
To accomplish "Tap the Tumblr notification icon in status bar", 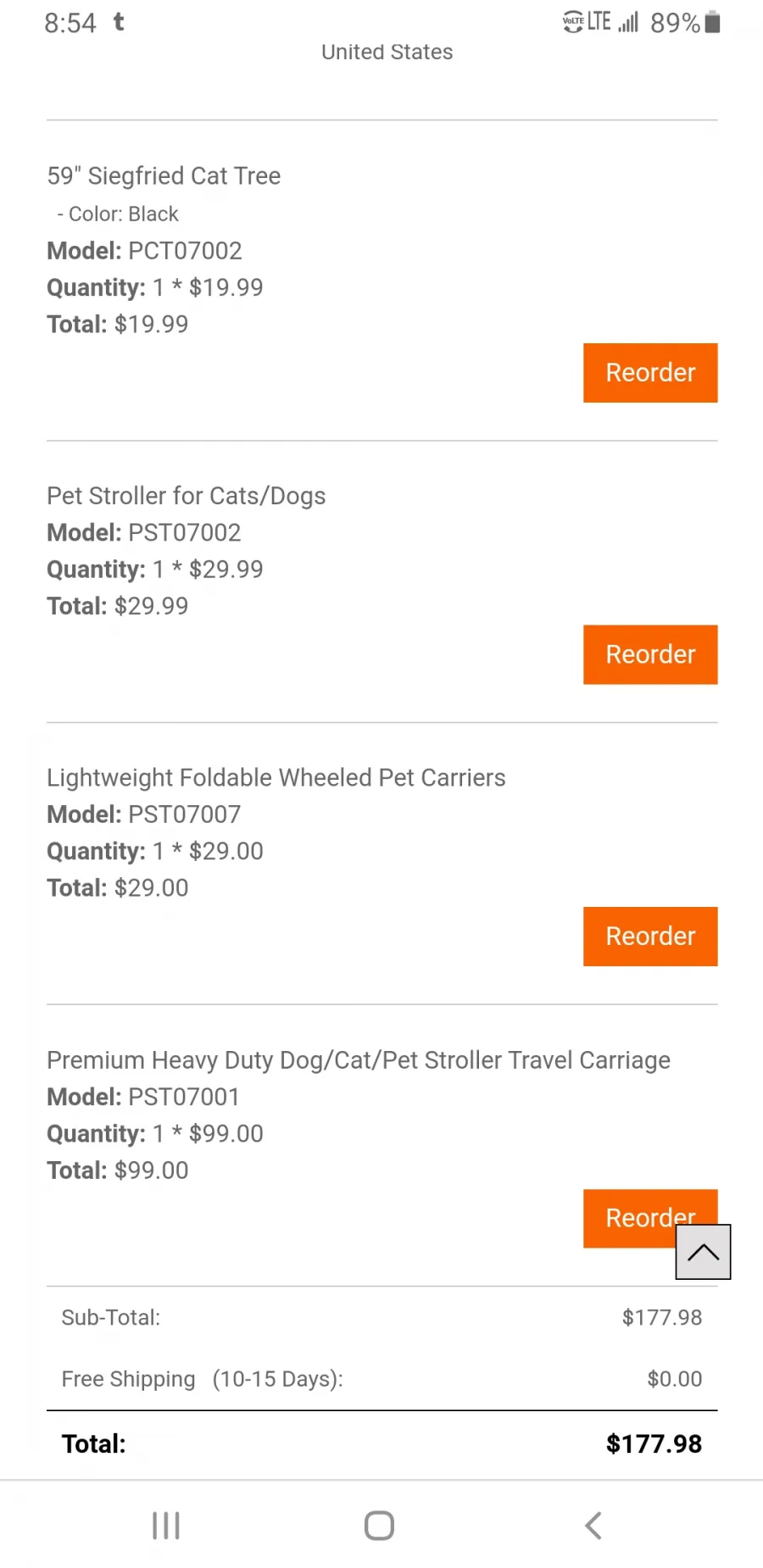I will (119, 22).
